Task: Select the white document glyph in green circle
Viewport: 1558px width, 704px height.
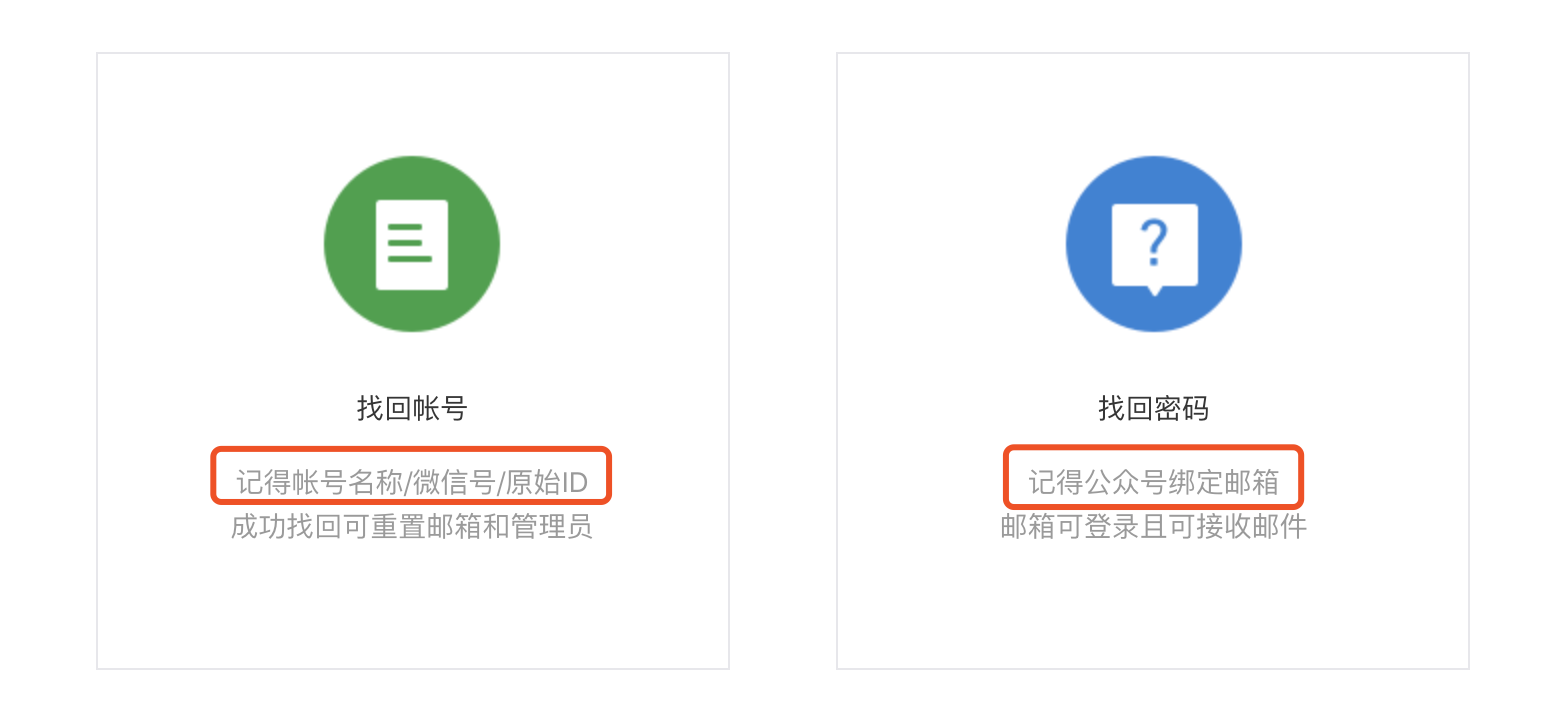Action: 412,245
